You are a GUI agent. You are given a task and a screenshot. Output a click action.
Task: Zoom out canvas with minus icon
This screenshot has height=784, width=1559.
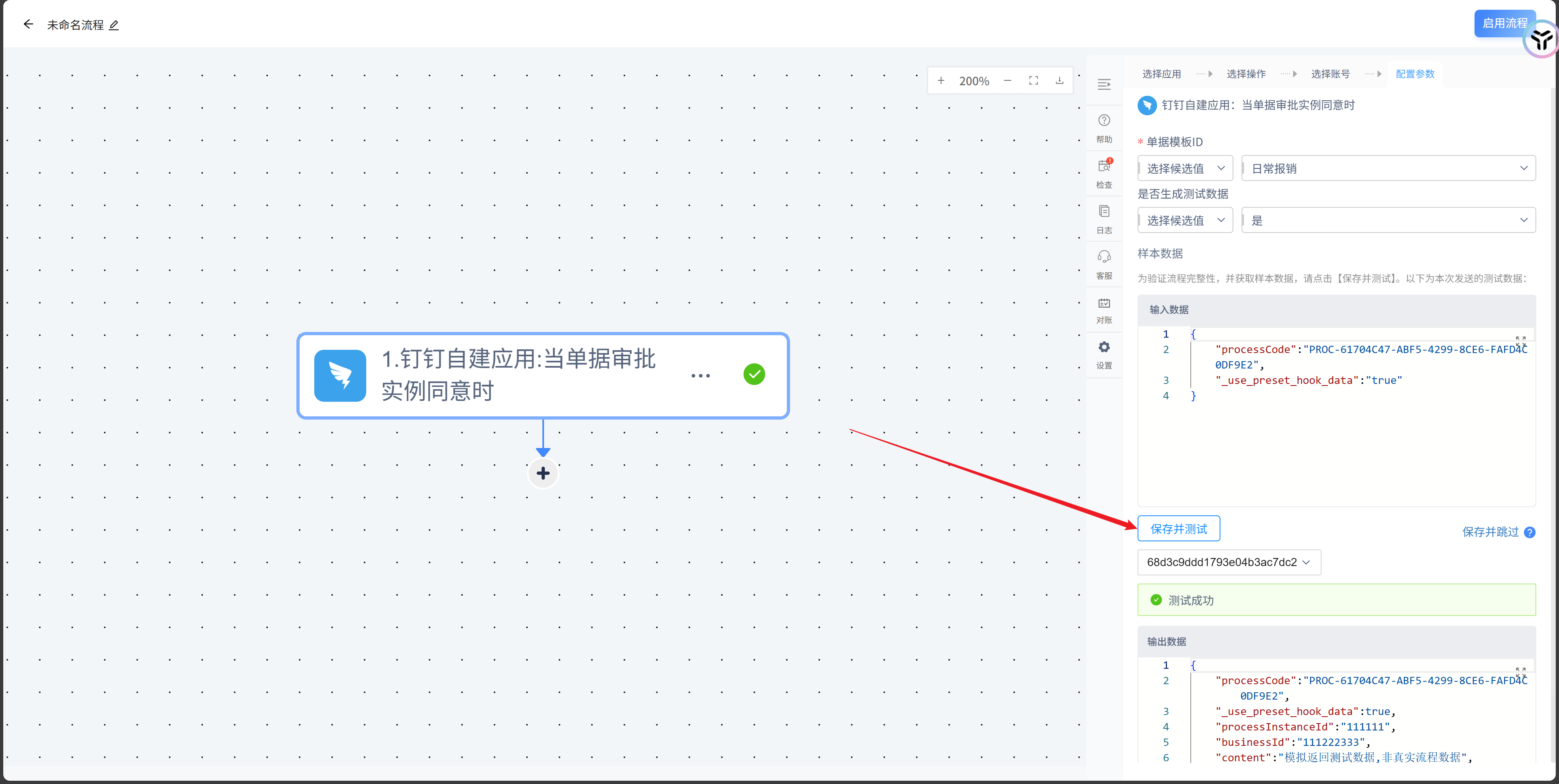pyautogui.click(x=1007, y=80)
